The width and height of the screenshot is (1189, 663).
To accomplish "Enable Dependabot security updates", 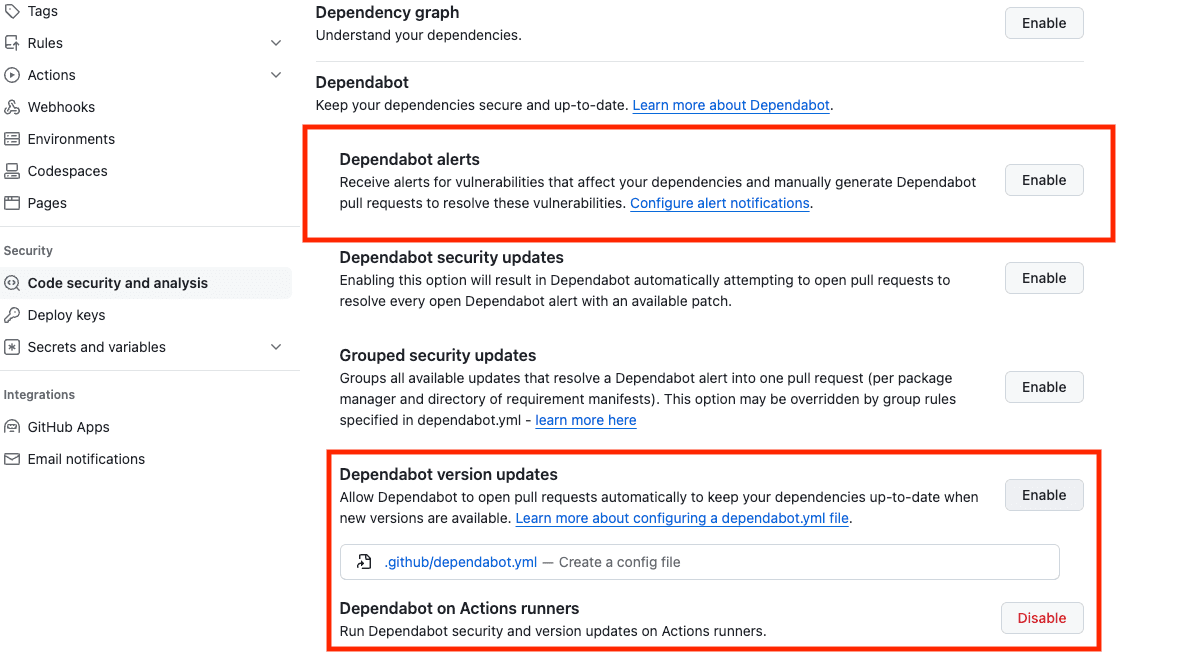I will (x=1043, y=278).
